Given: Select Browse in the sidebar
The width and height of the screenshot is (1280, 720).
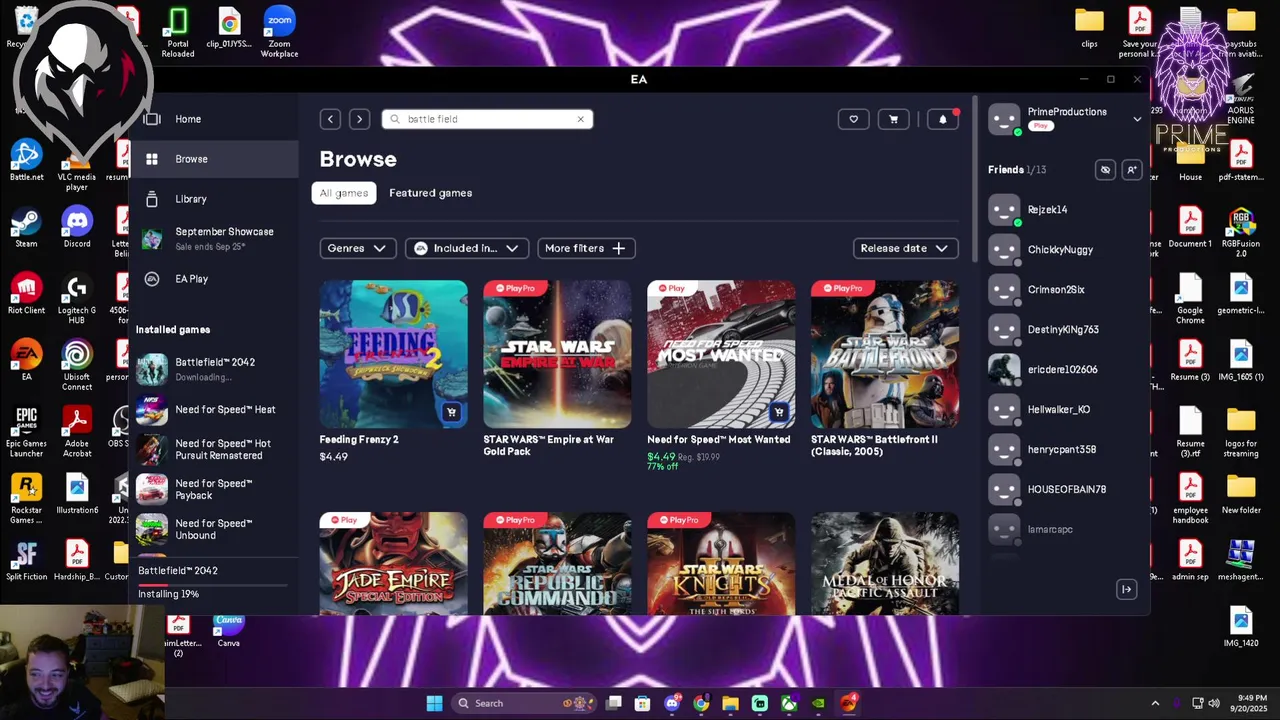Looking at the screenshot, I should pos(214,159).
